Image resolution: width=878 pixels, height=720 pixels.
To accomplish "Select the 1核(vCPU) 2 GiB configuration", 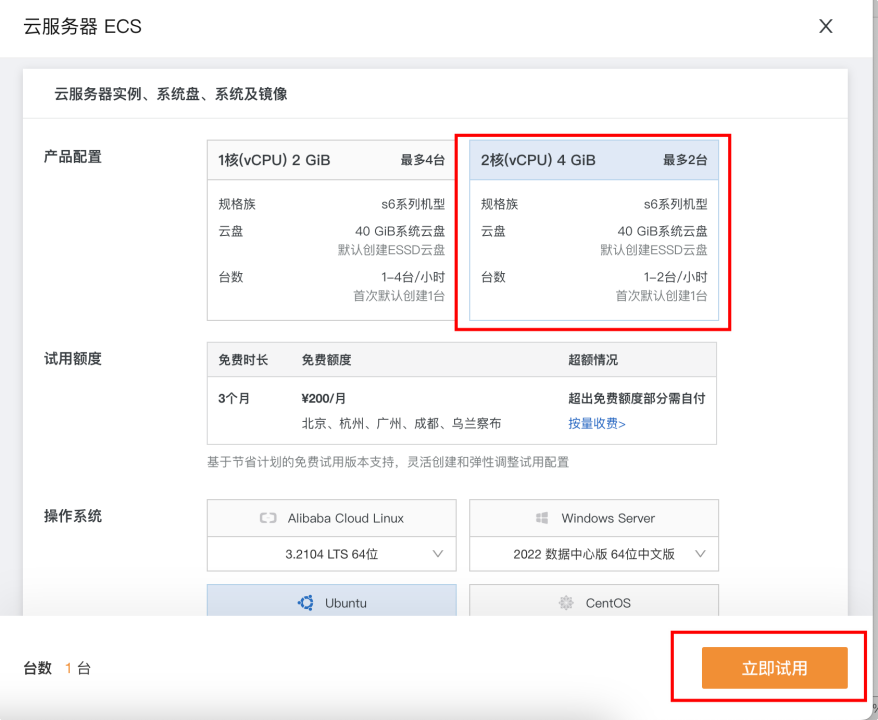I will coord(331,230).
